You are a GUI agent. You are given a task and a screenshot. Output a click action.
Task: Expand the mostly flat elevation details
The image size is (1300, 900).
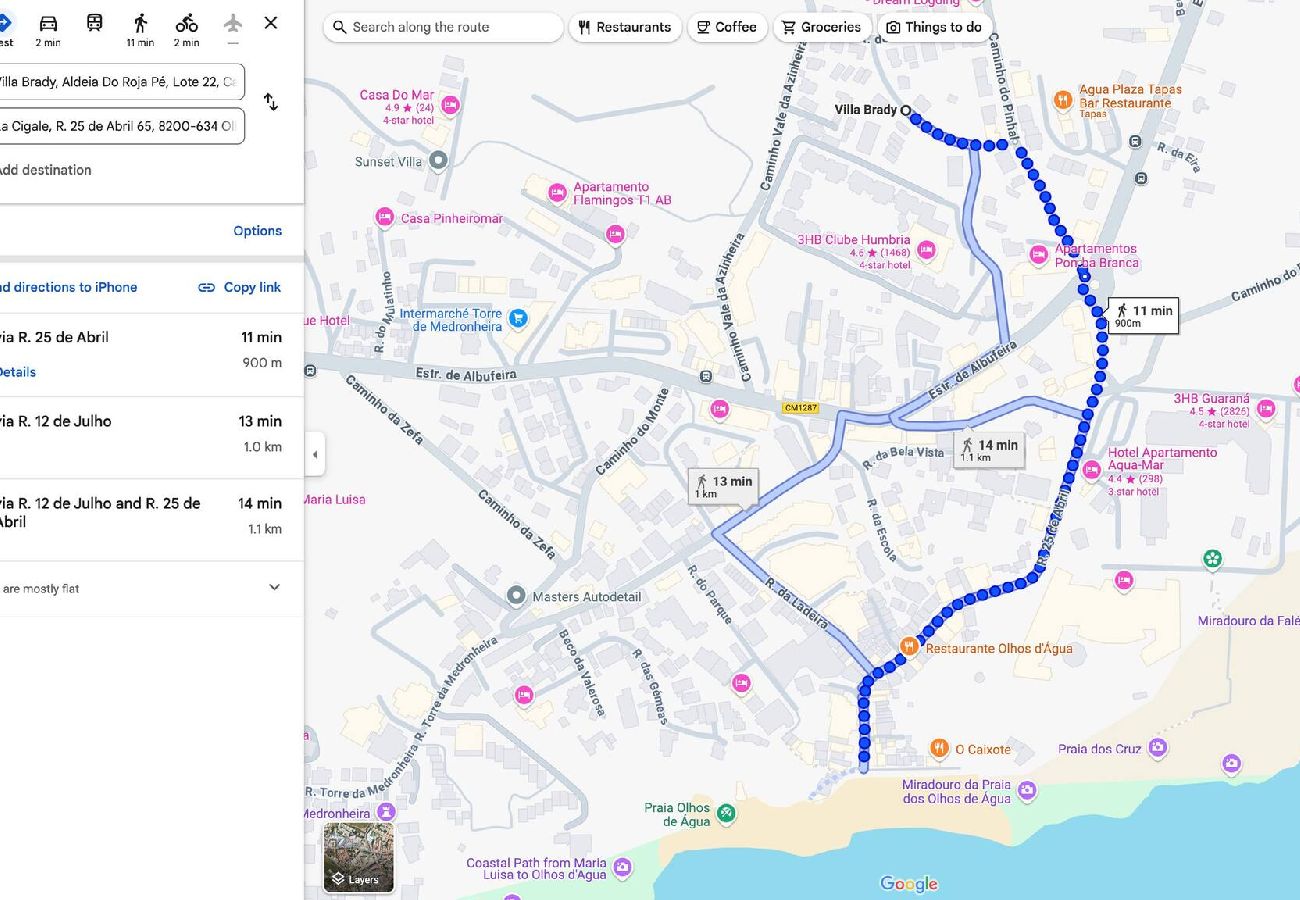[x=274, y=588]
